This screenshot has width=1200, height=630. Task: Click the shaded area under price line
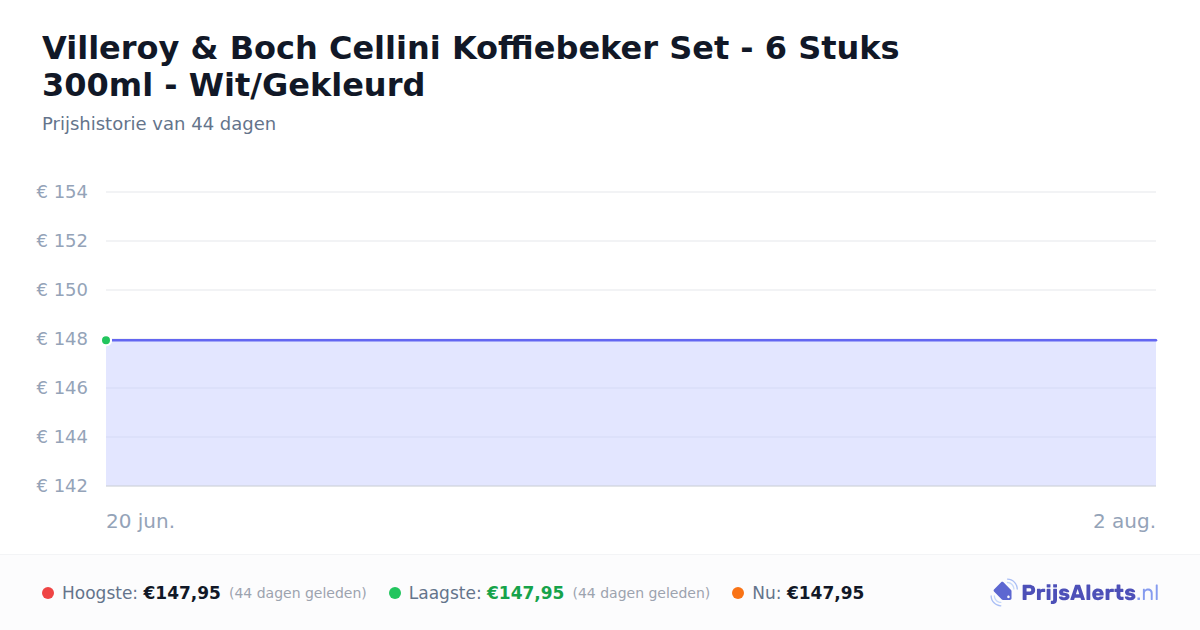point(631,414)
